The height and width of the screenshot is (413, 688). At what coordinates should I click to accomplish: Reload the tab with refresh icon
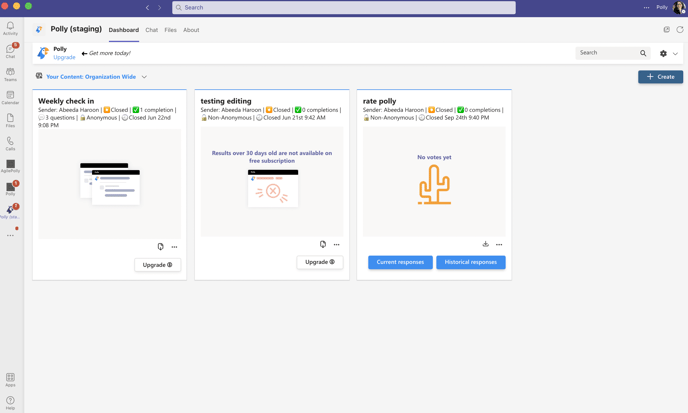[680, 29]
